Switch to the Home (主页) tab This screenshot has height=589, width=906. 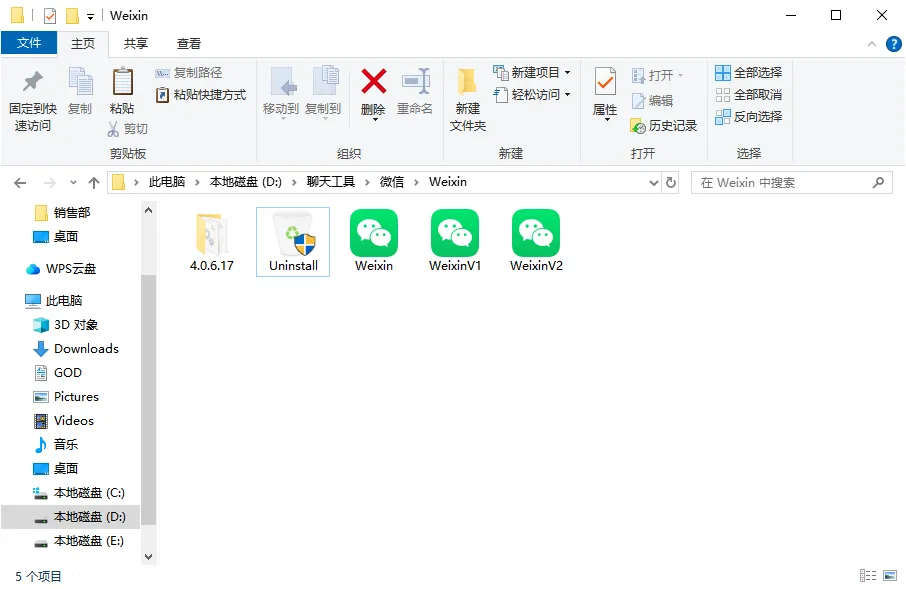pos(83,43)
